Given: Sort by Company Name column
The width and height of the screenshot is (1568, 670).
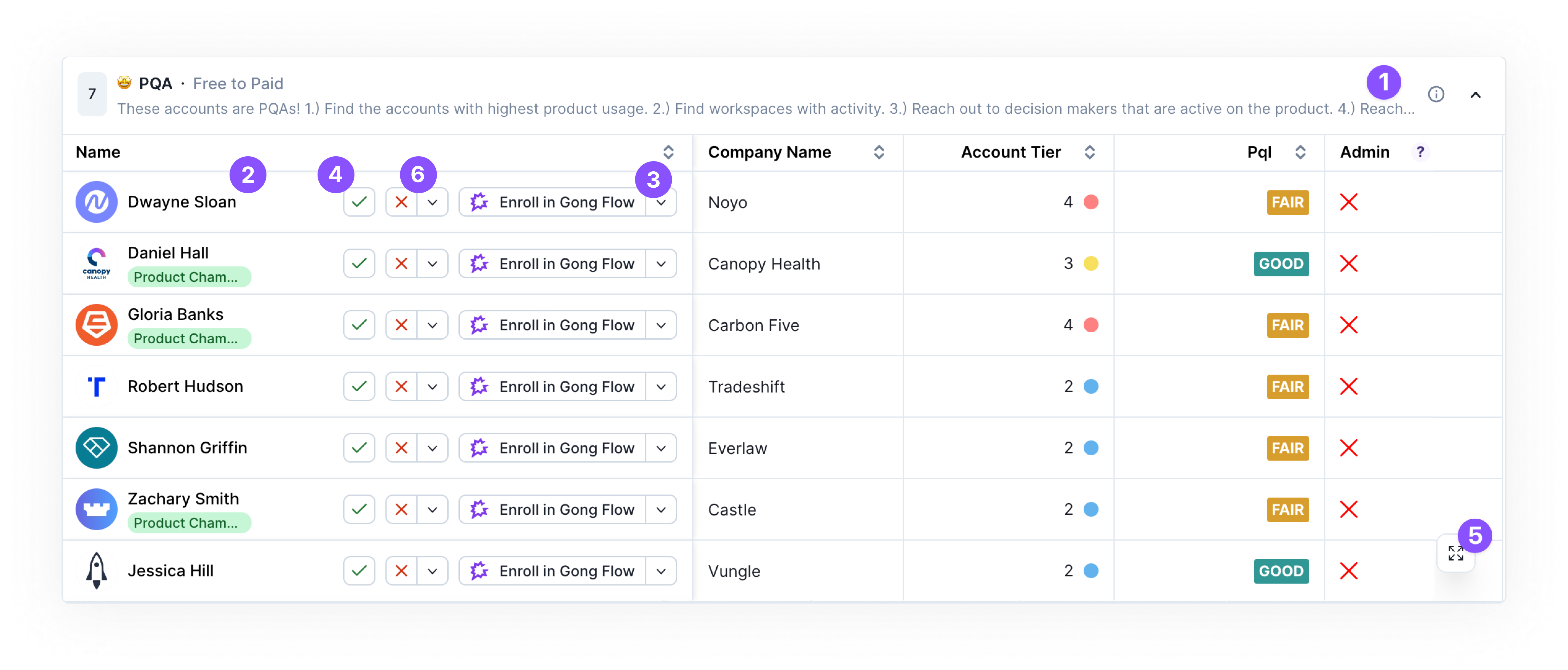Looking at the screenshot, I should (878, 152).
